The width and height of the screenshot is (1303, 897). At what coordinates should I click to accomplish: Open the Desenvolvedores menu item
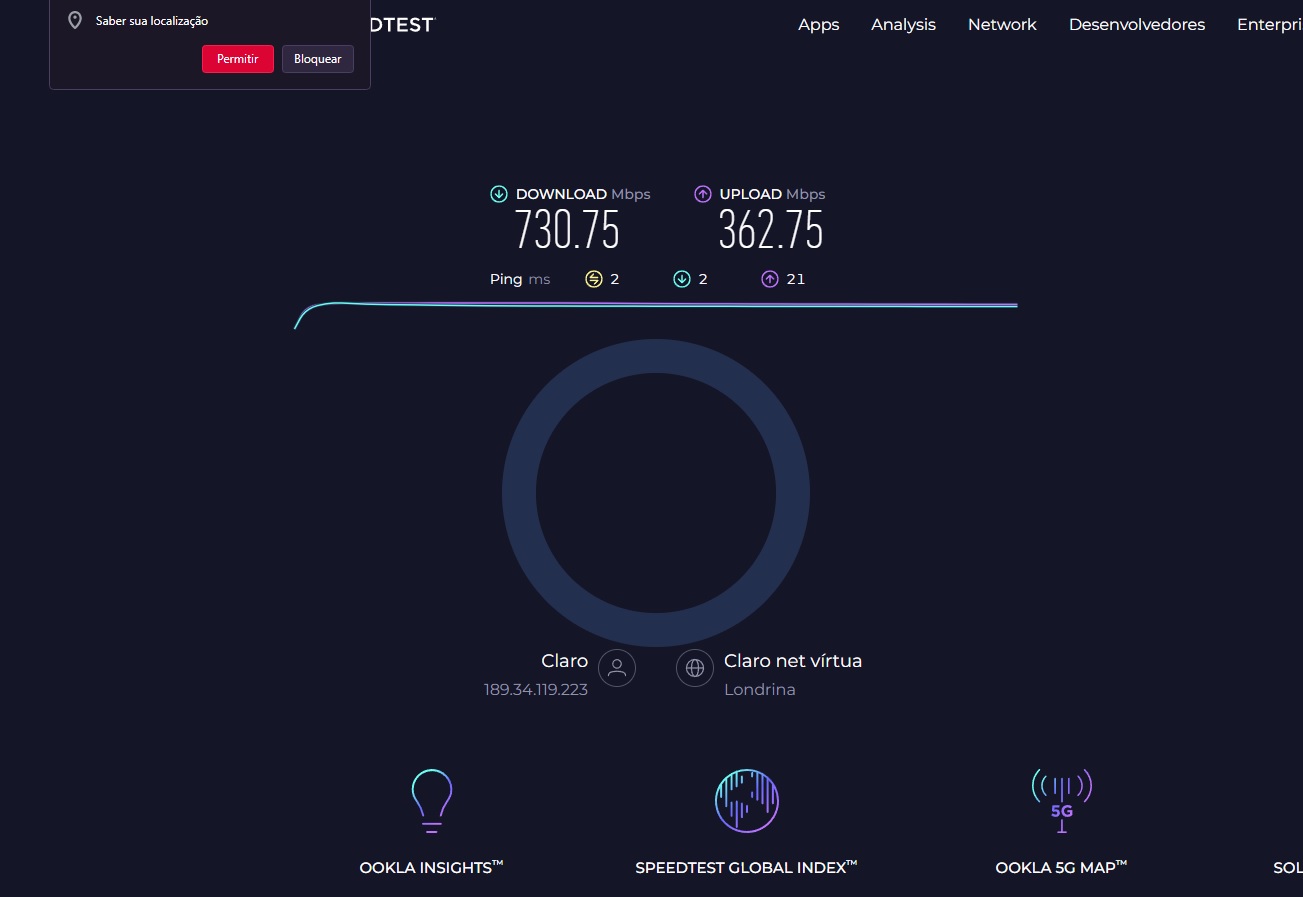(1136, 25)
